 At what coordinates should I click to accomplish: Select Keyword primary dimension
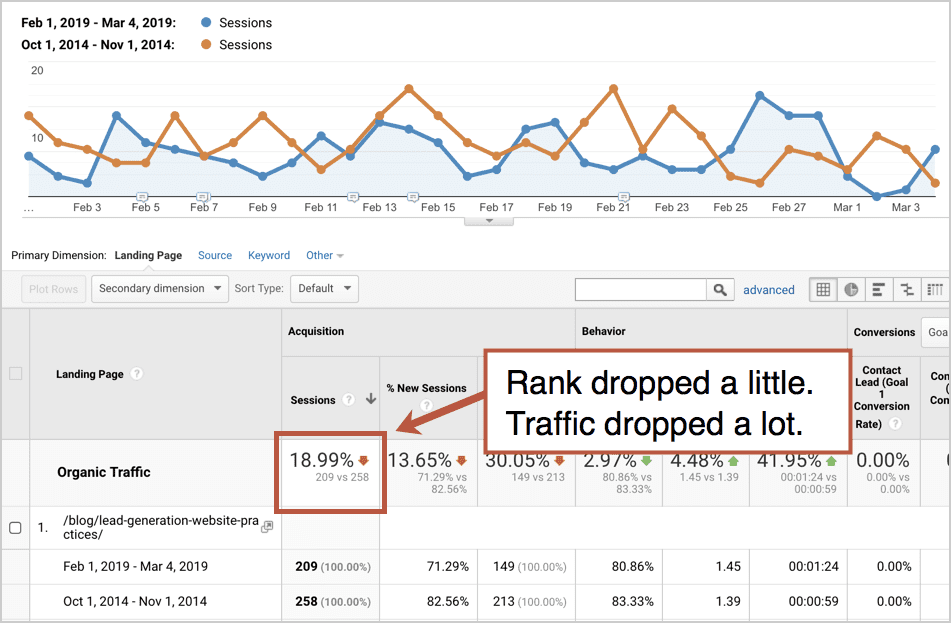[x=269, y=255]
